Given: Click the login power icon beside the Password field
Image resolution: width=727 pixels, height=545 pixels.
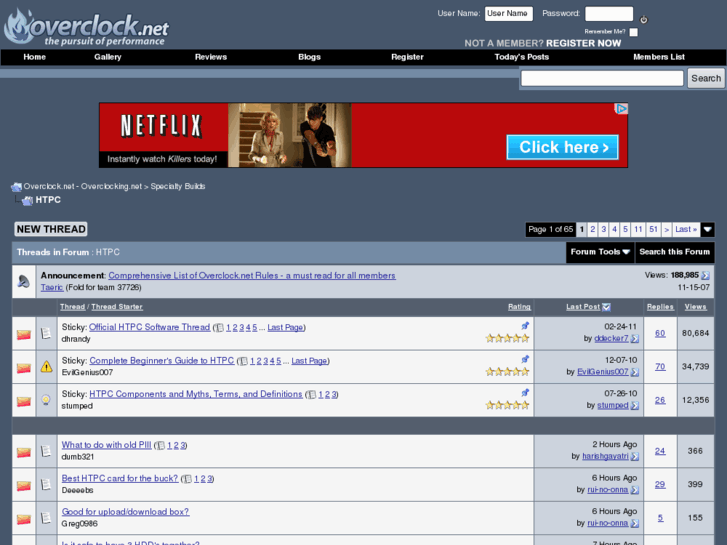Looking at the screenshot, I should (644, 19).
